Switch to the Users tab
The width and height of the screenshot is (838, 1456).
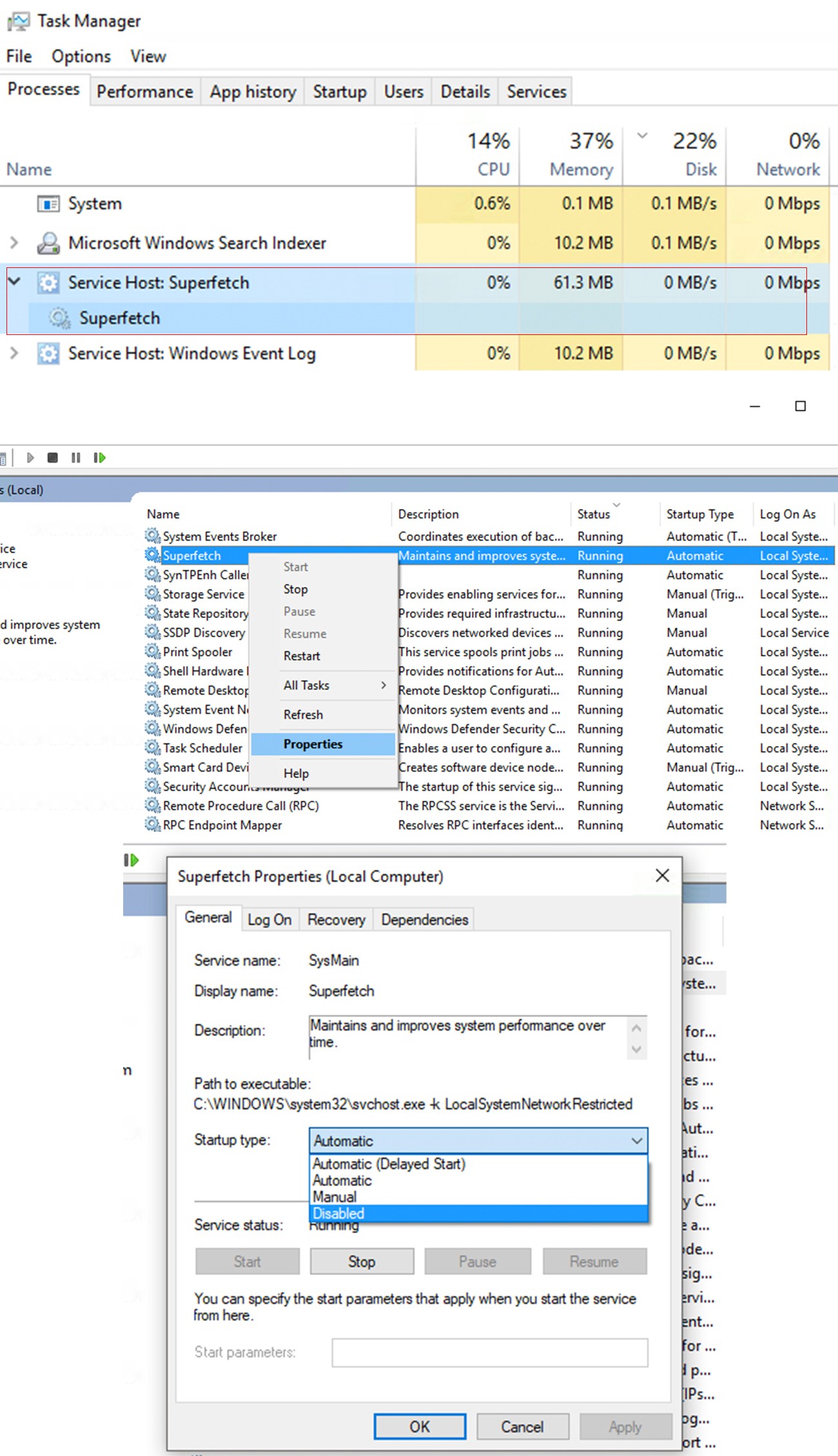pos(404,91)
